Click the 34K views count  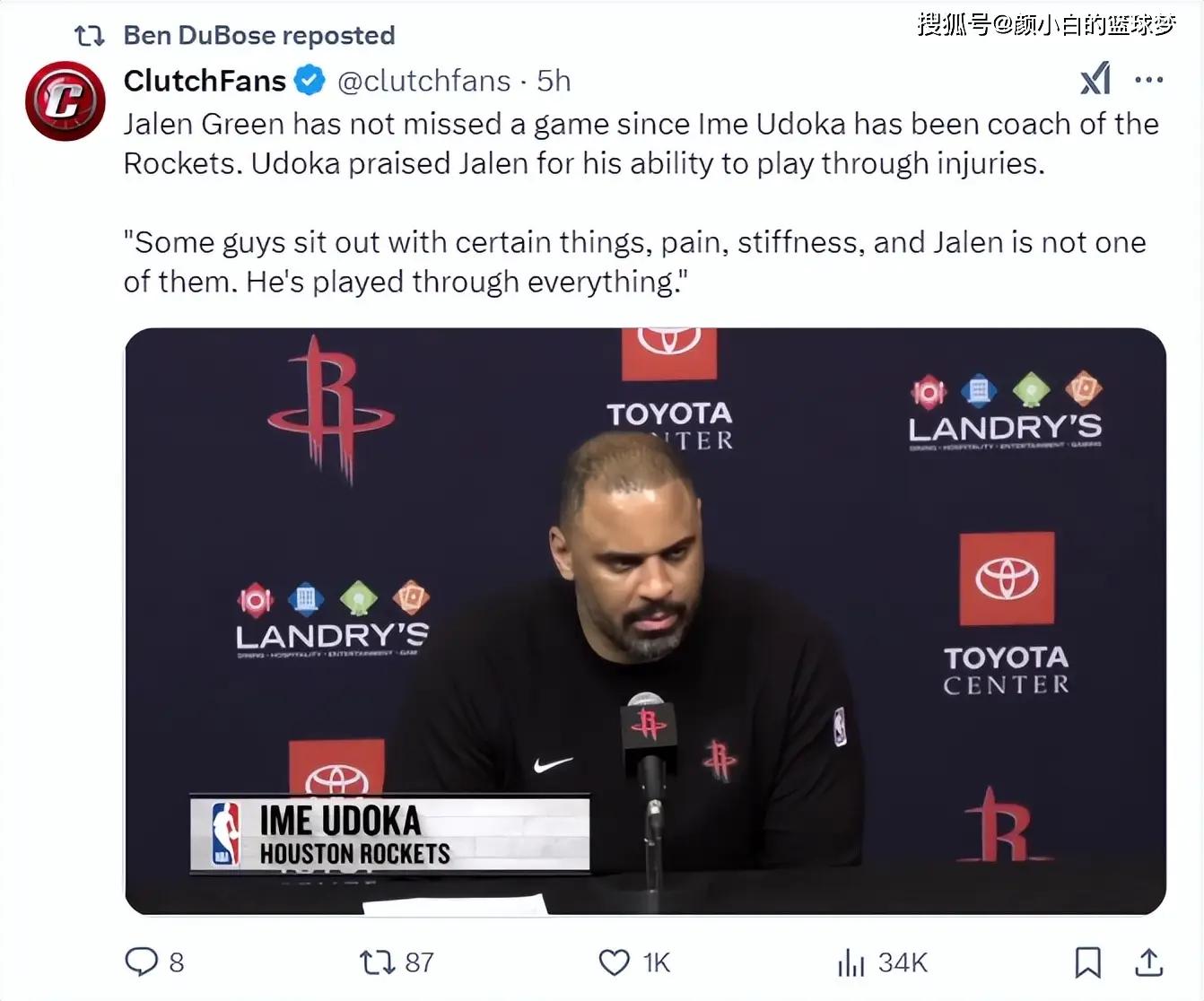click(x=903, y=962)
